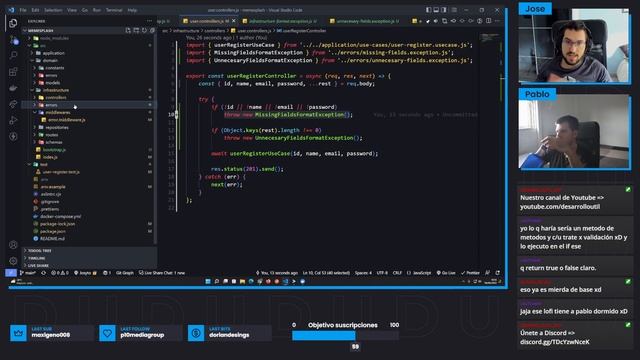Click Open Changes icon in editor toolbar
Screen dimensions: 640x360
point(444,21)
